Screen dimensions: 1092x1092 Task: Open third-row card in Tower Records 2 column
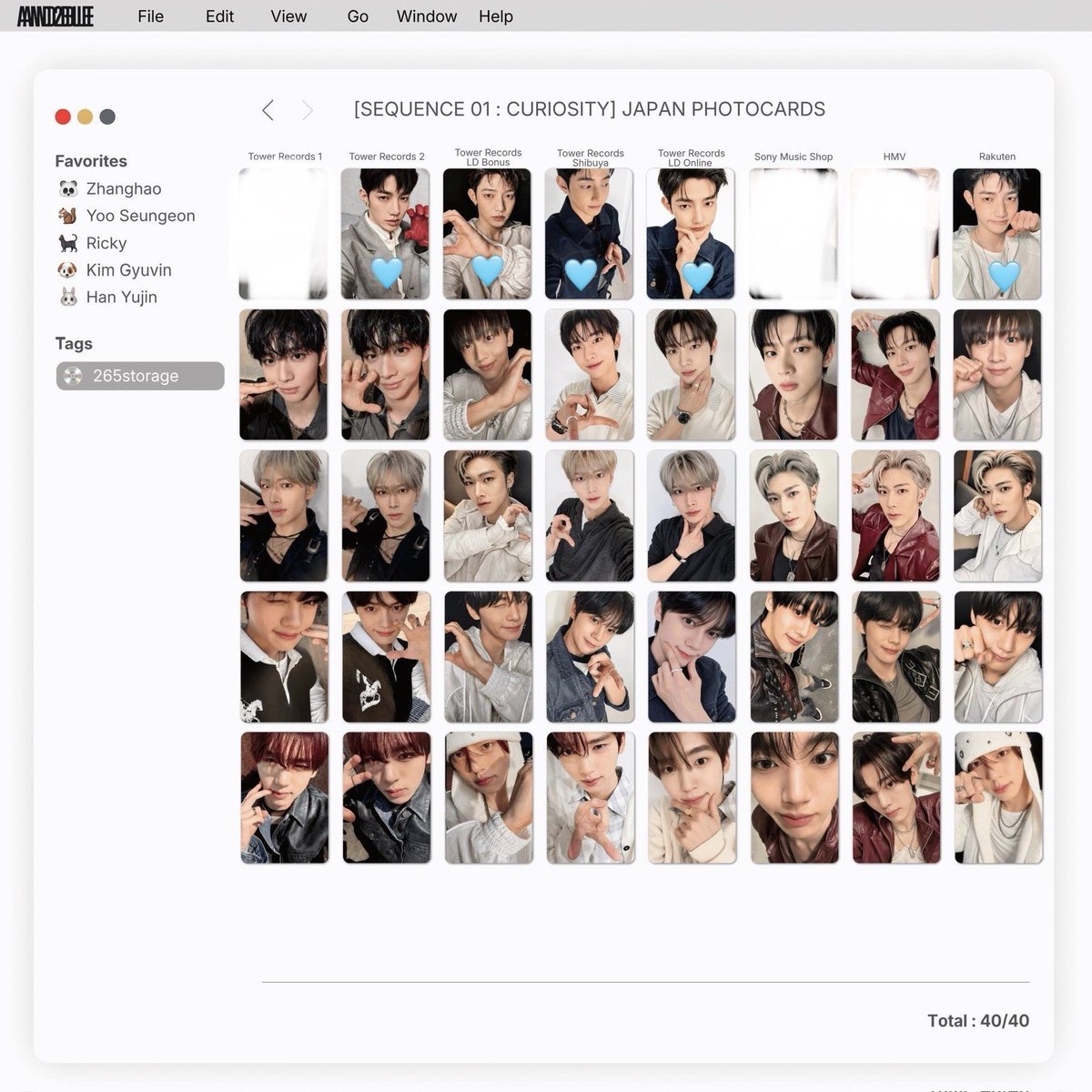tap(385, 516)
